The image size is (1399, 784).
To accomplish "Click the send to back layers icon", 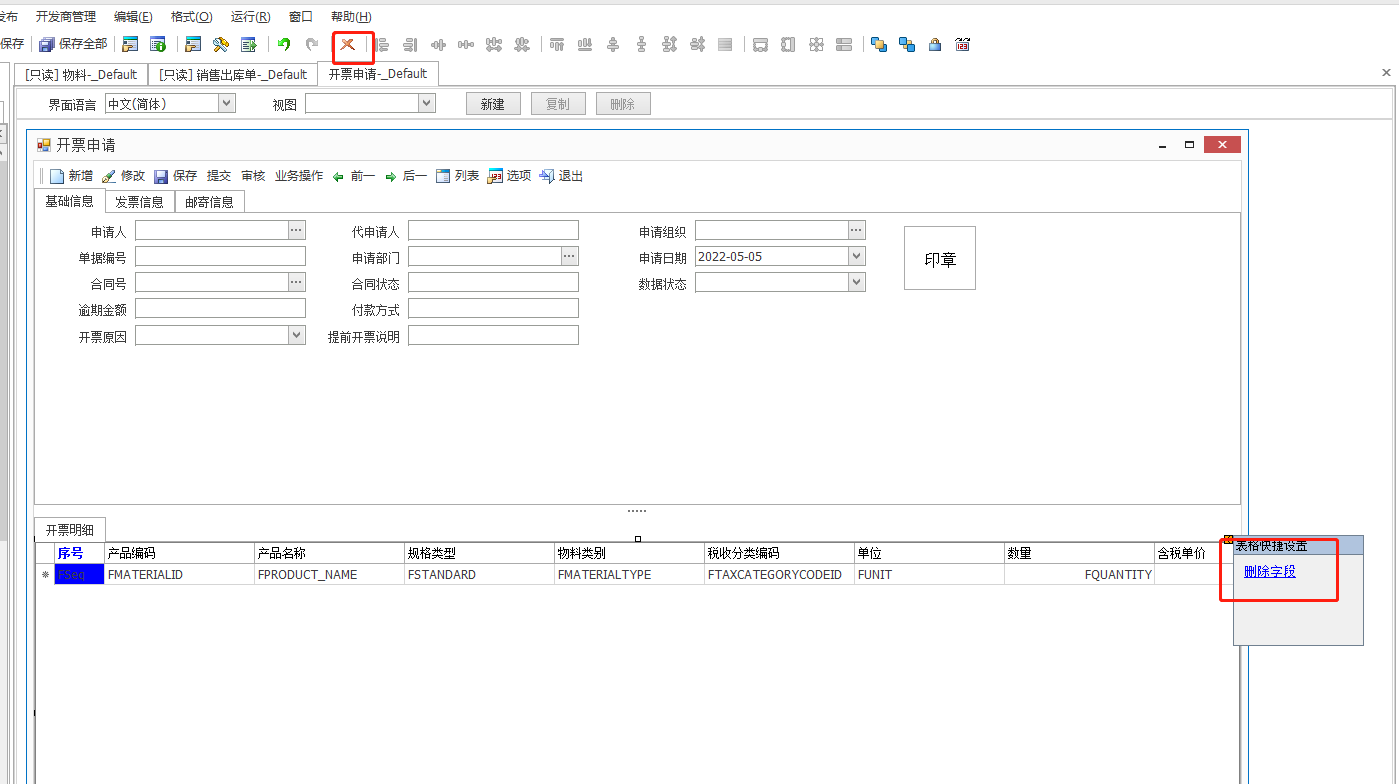I will pyautogui.click(x=907, y=44).
